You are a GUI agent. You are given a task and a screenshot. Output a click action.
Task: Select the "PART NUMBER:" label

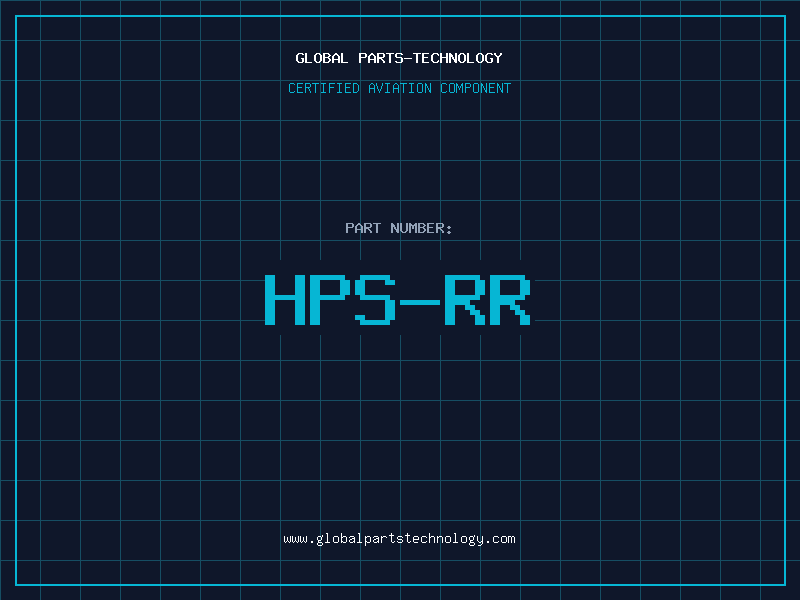pos(399,228)
